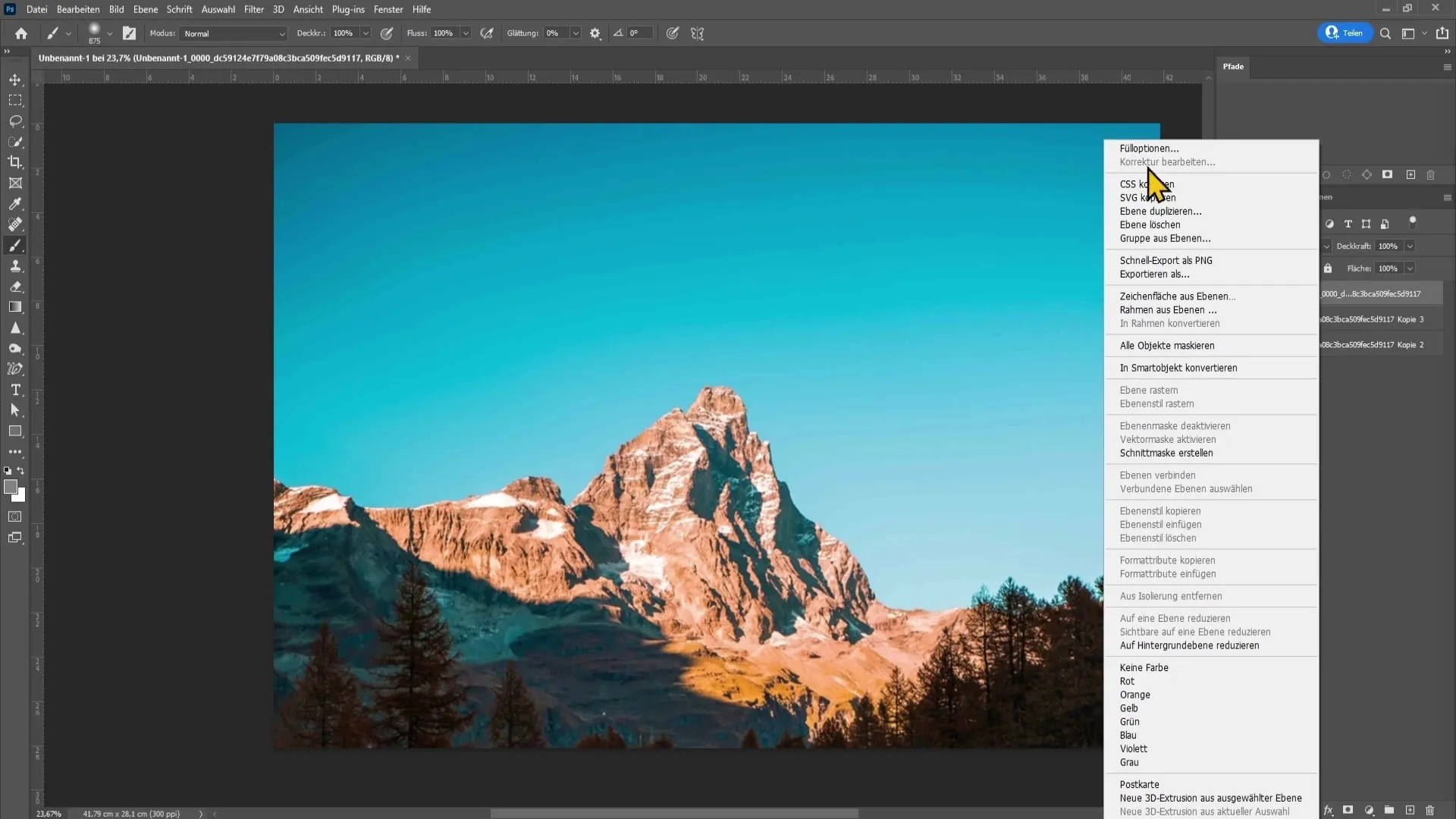
Task: Select the Move tool
Action: [x=16, y=80]
